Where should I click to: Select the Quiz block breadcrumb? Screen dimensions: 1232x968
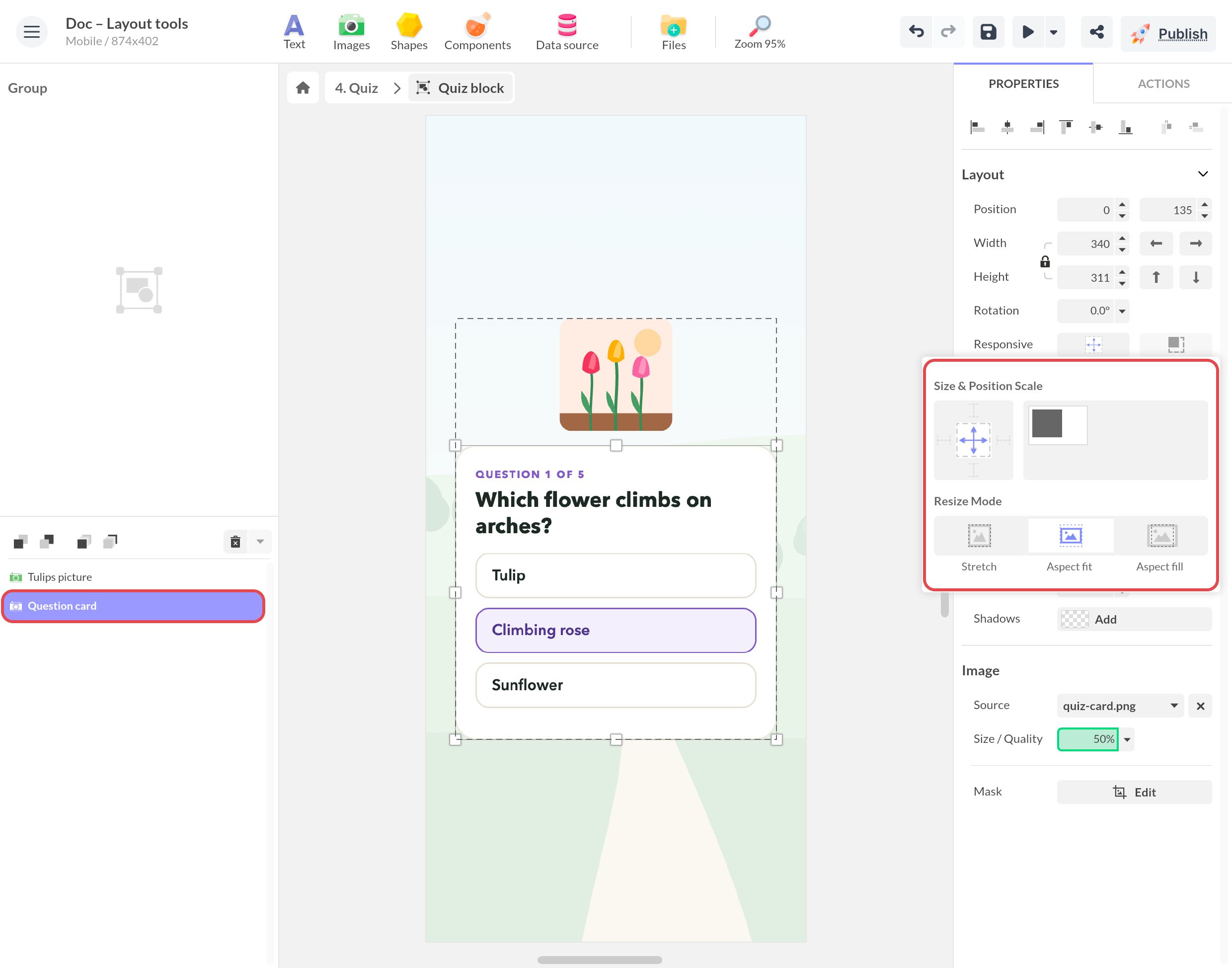point(461,88)
